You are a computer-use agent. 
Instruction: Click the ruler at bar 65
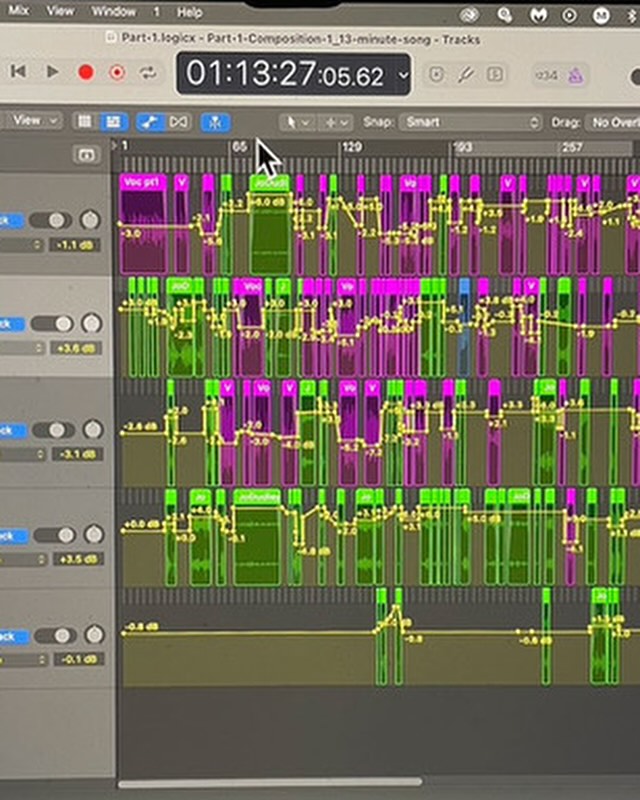coord(240,147)
